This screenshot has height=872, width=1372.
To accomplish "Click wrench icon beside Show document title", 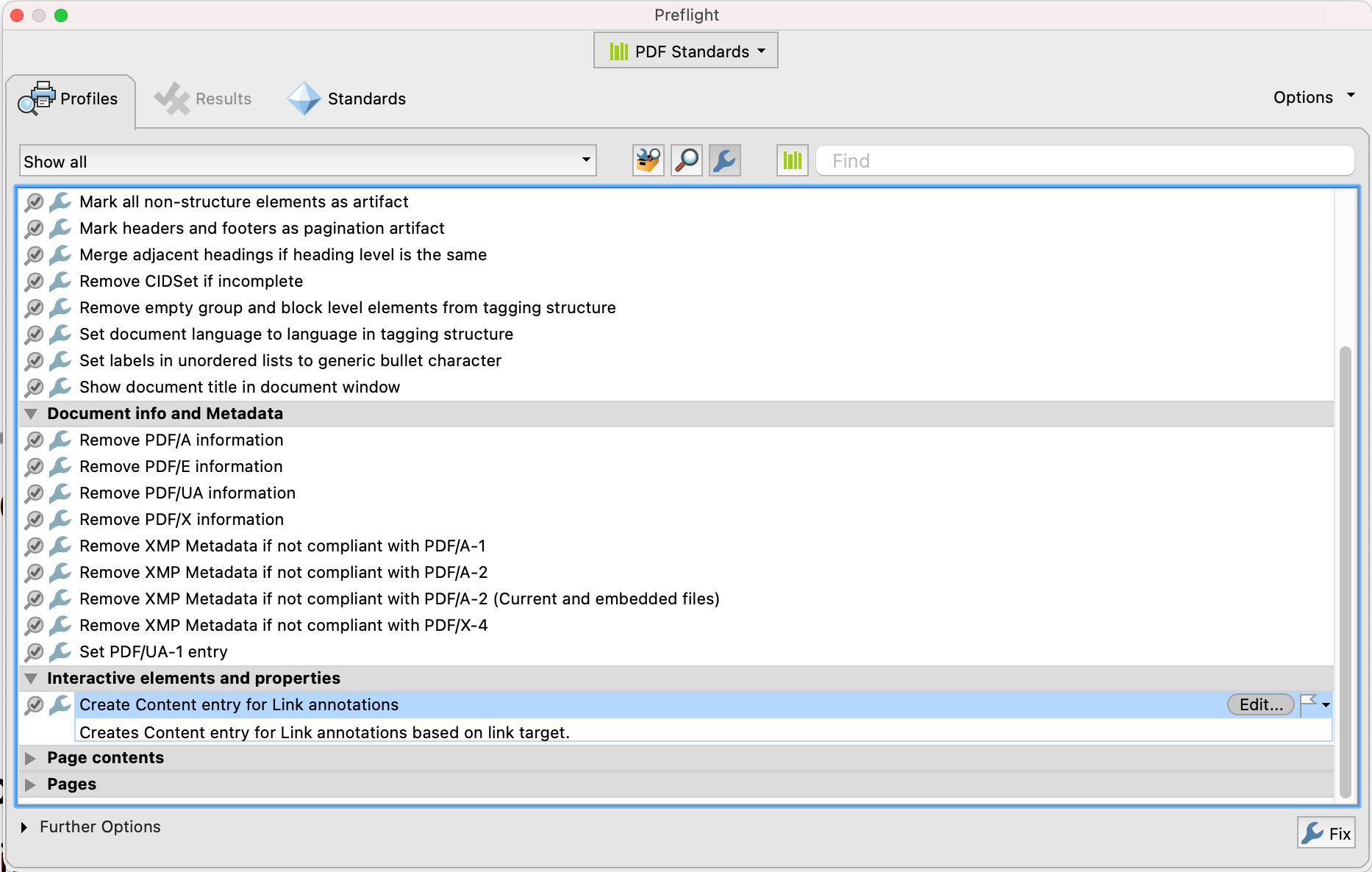I will [60, 387].
